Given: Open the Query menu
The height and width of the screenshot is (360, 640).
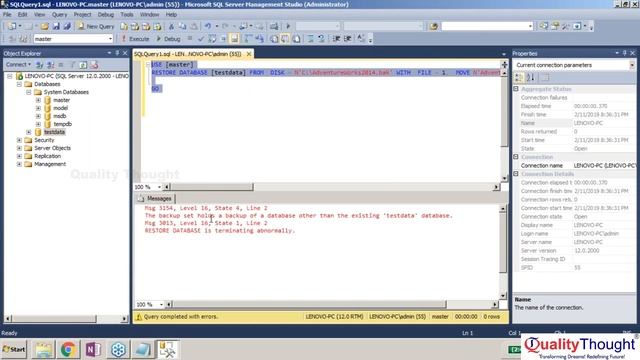Looking at the screenshot, I should pyautogui.click(x=59, y=14).
